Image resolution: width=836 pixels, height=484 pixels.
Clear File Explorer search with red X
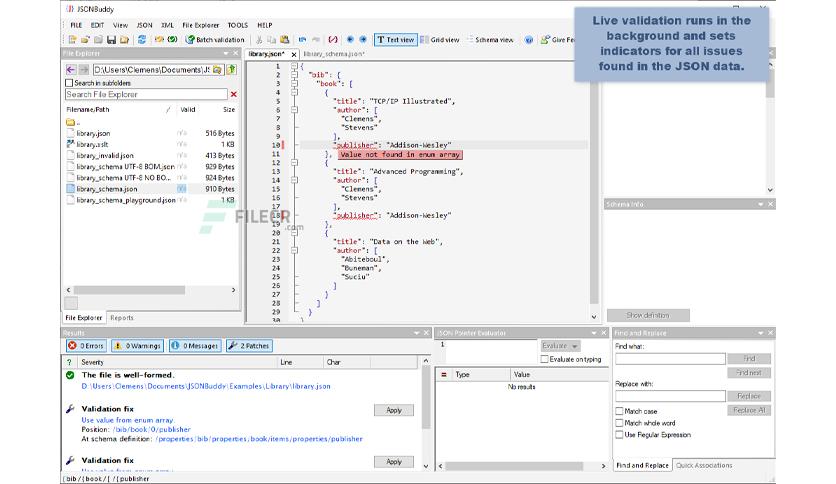(x=234, y=94)
